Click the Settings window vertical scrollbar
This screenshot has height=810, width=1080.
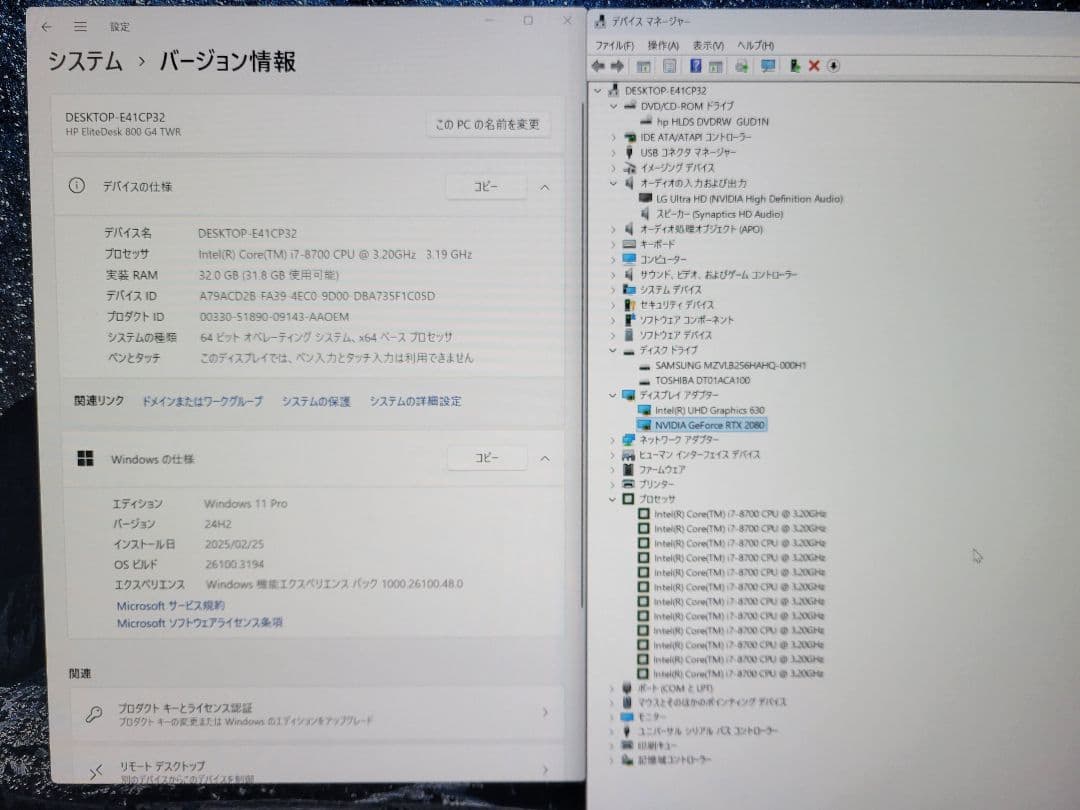point(581,355)
